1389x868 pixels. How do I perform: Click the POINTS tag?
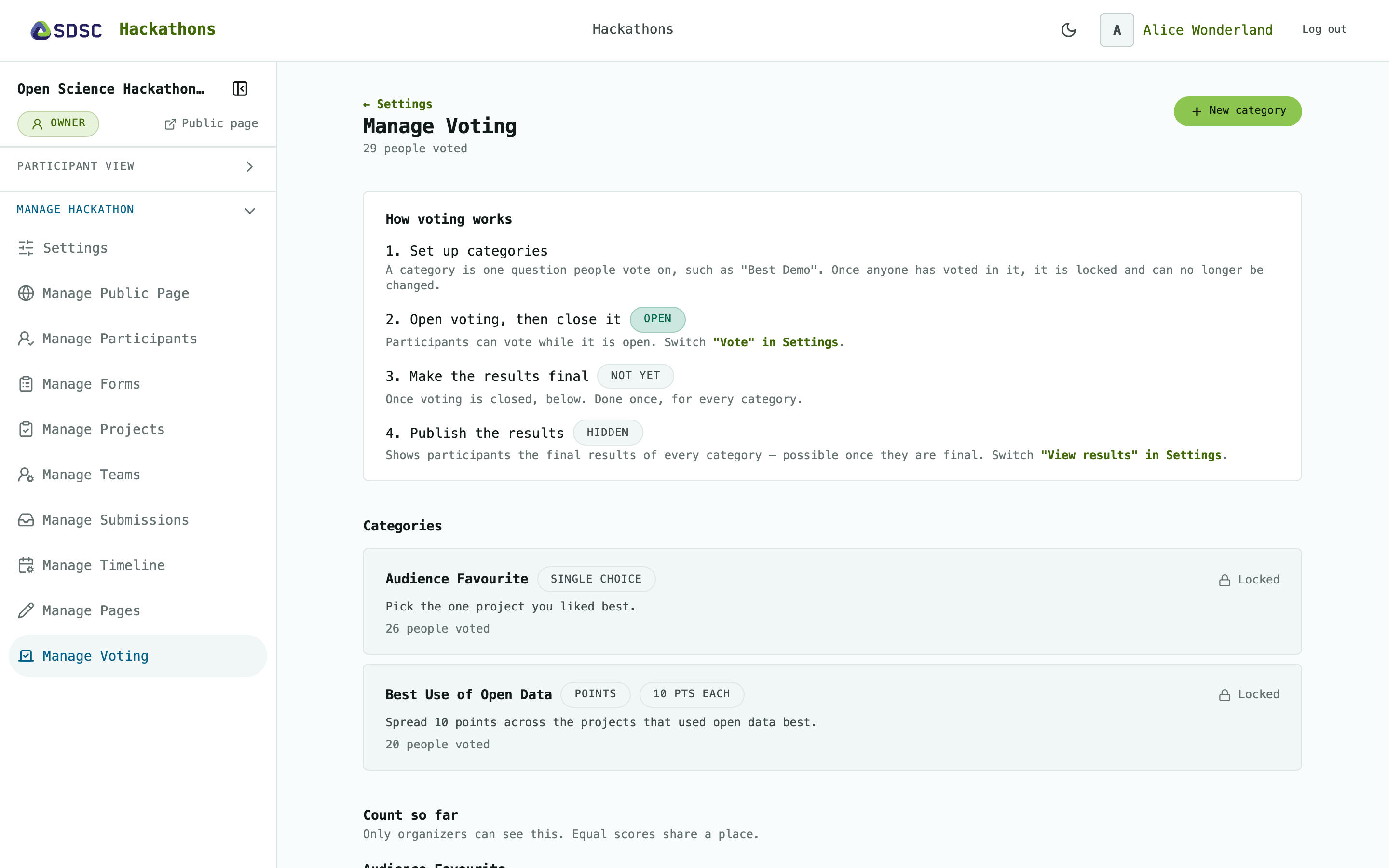[595, 694]
